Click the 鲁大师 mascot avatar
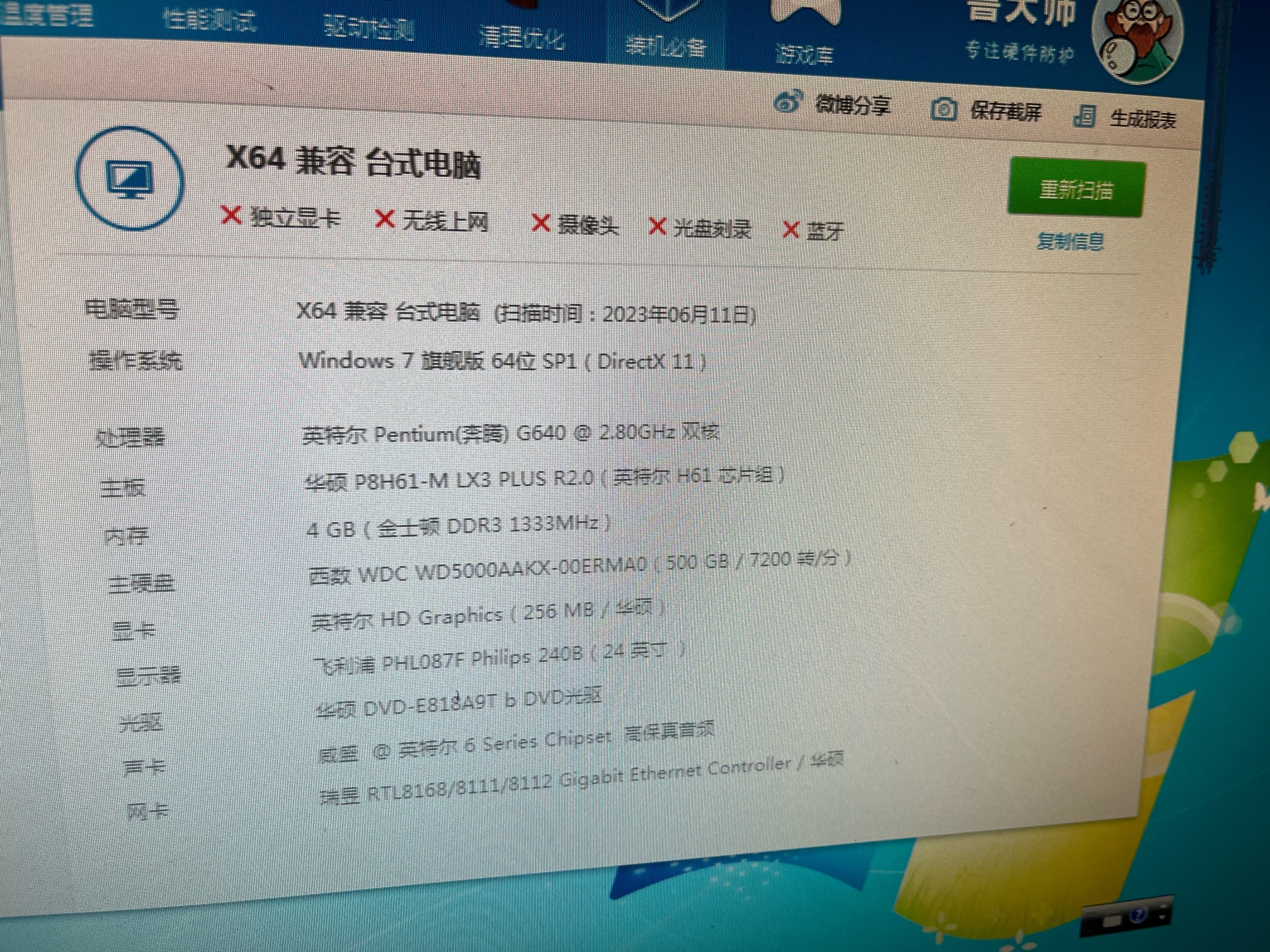 click(1138, 39)
